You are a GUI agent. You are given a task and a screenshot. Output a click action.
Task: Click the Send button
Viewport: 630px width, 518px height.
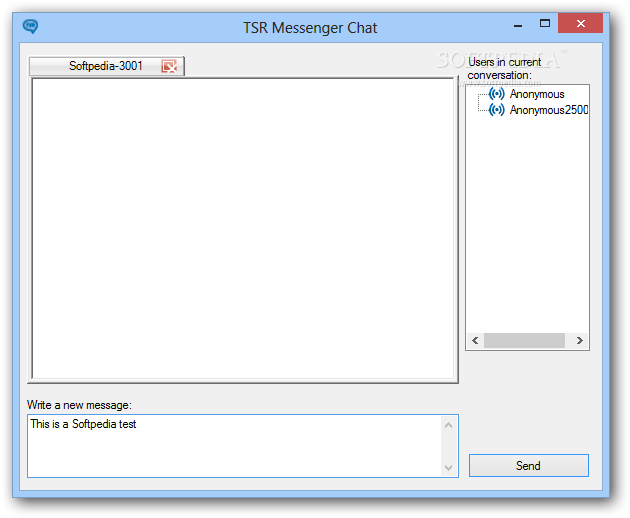(528, 465)
